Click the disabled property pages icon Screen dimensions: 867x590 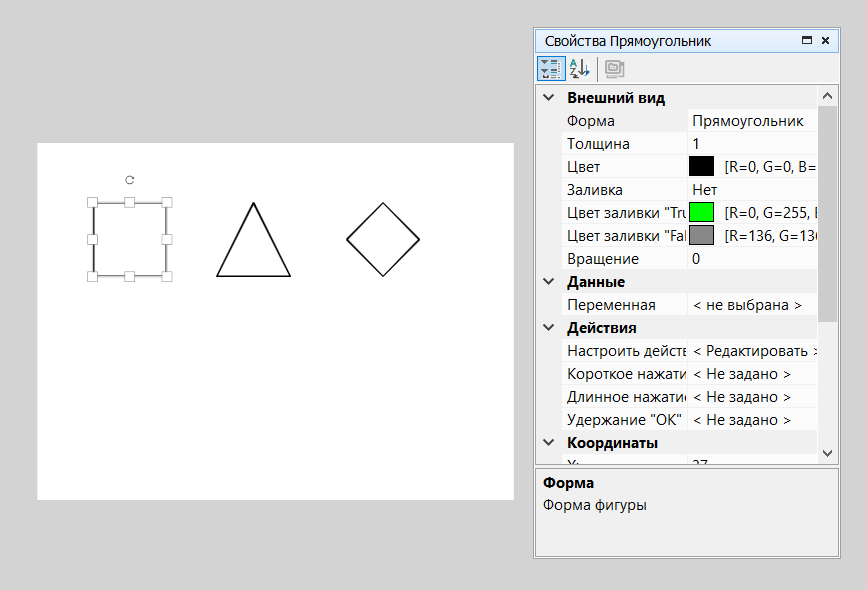pyautogui.click(x=614, y=69)
